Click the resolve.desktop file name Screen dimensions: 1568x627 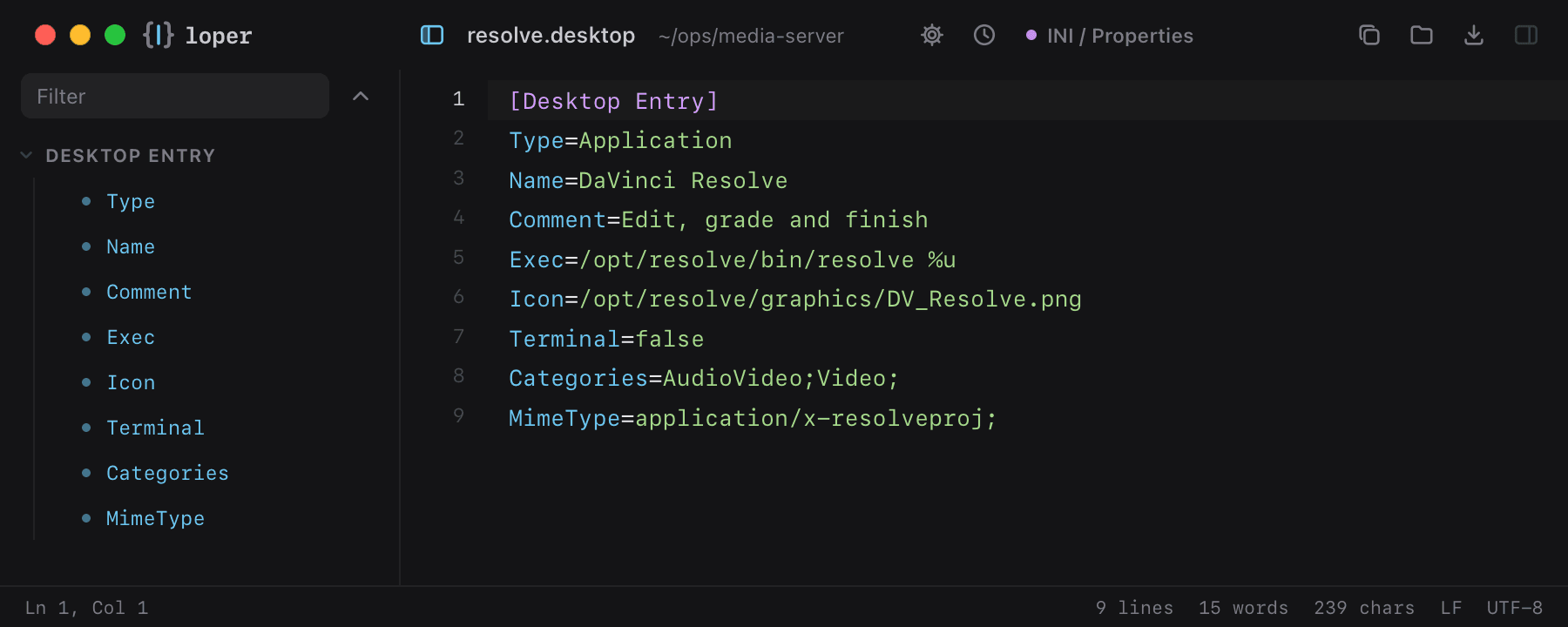tap(551, 36)
